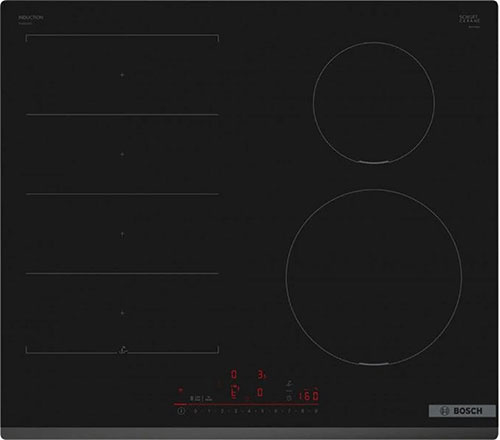This screenshot has width=500, height=440.
Task: Set power level 2 on the slider
Action: (222, 411)
